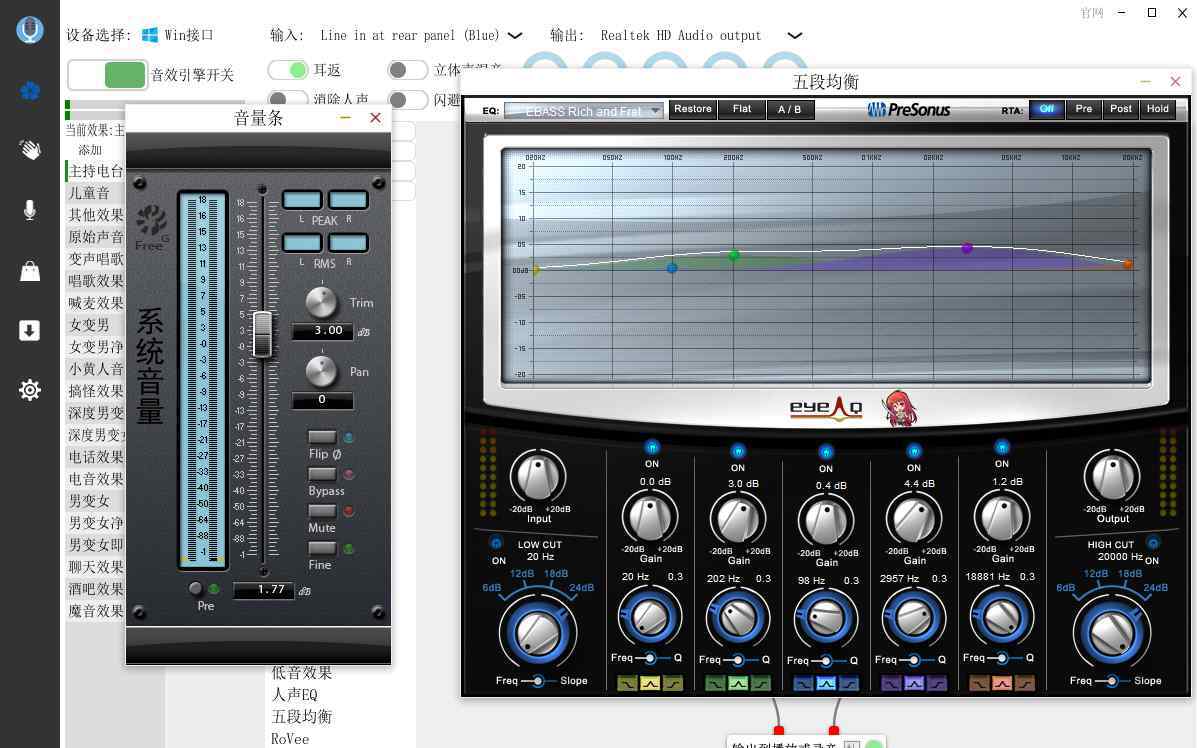Open the settings gear in sidebar

pos(30,390)
